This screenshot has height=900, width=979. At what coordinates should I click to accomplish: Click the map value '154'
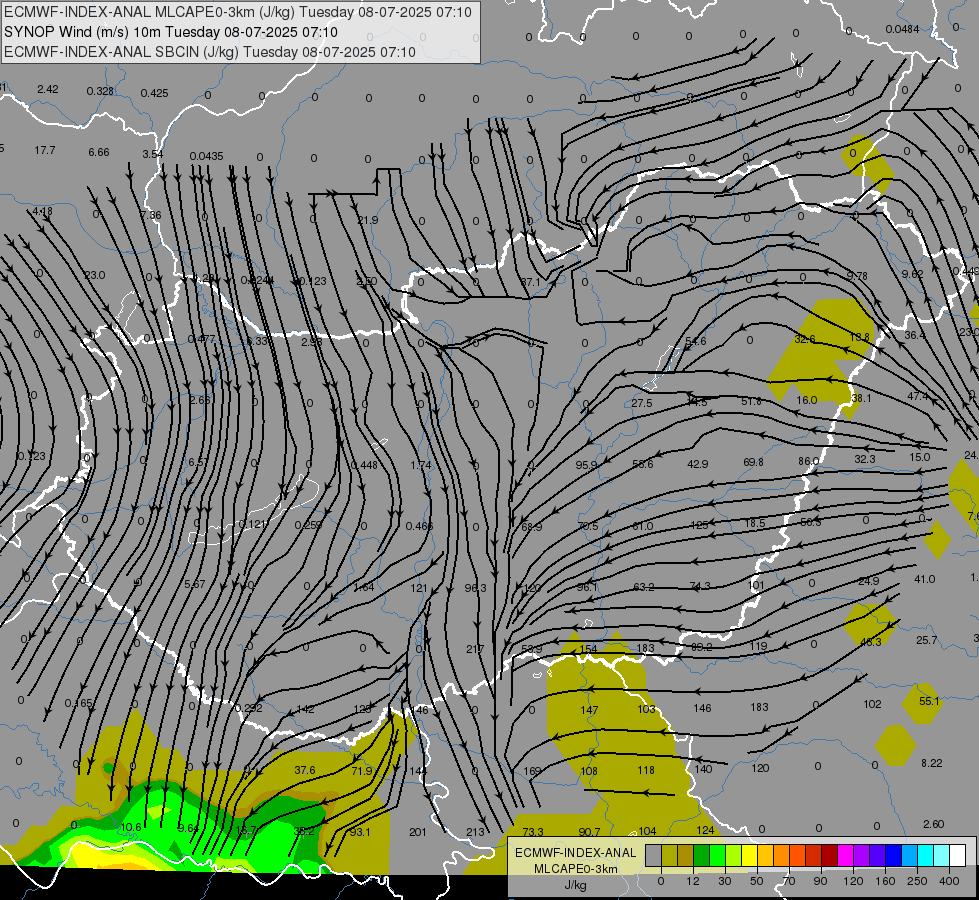[x=589, y=649]
